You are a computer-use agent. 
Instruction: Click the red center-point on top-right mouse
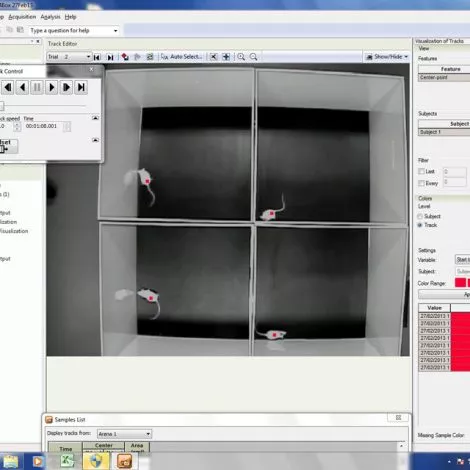pyautogui.click(x=272, y=213)
